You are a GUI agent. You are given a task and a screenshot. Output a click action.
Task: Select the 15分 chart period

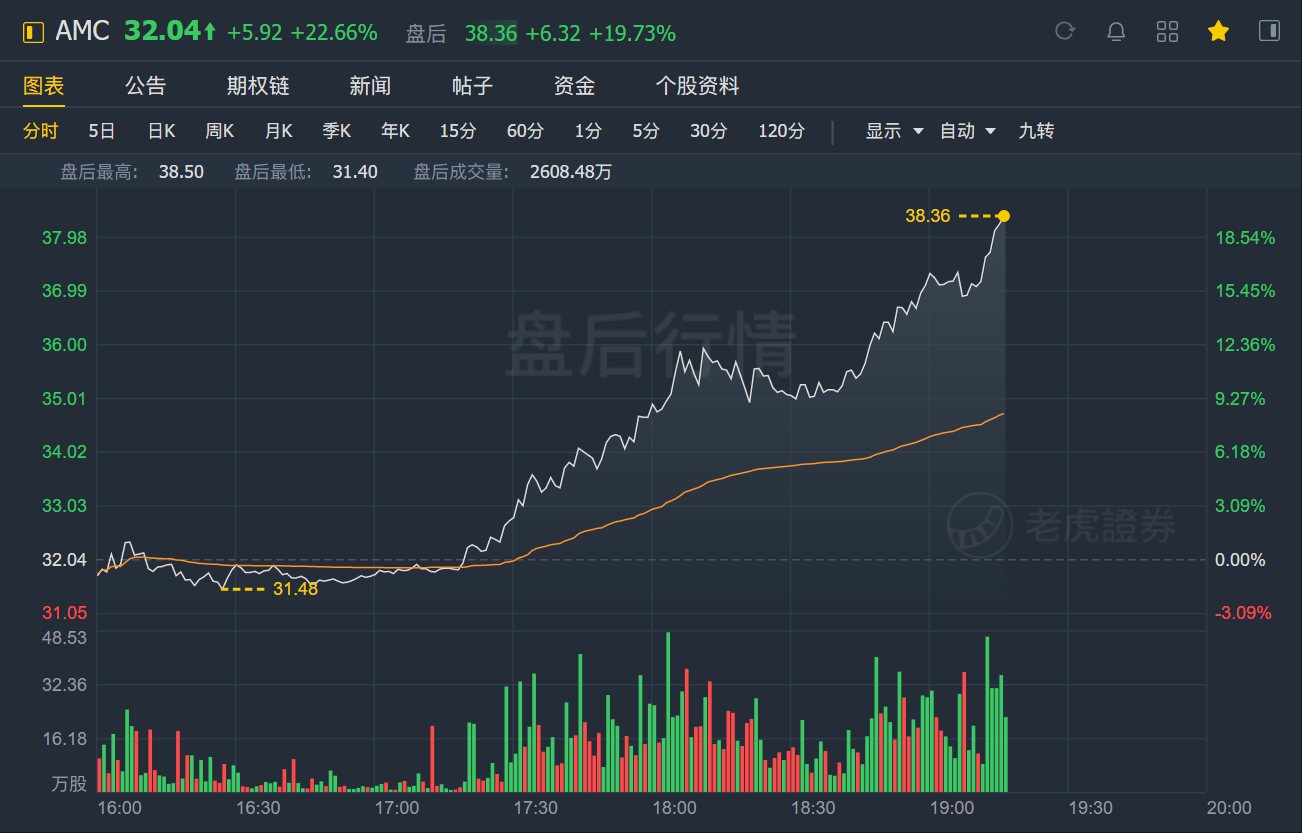tap(458, 131)
